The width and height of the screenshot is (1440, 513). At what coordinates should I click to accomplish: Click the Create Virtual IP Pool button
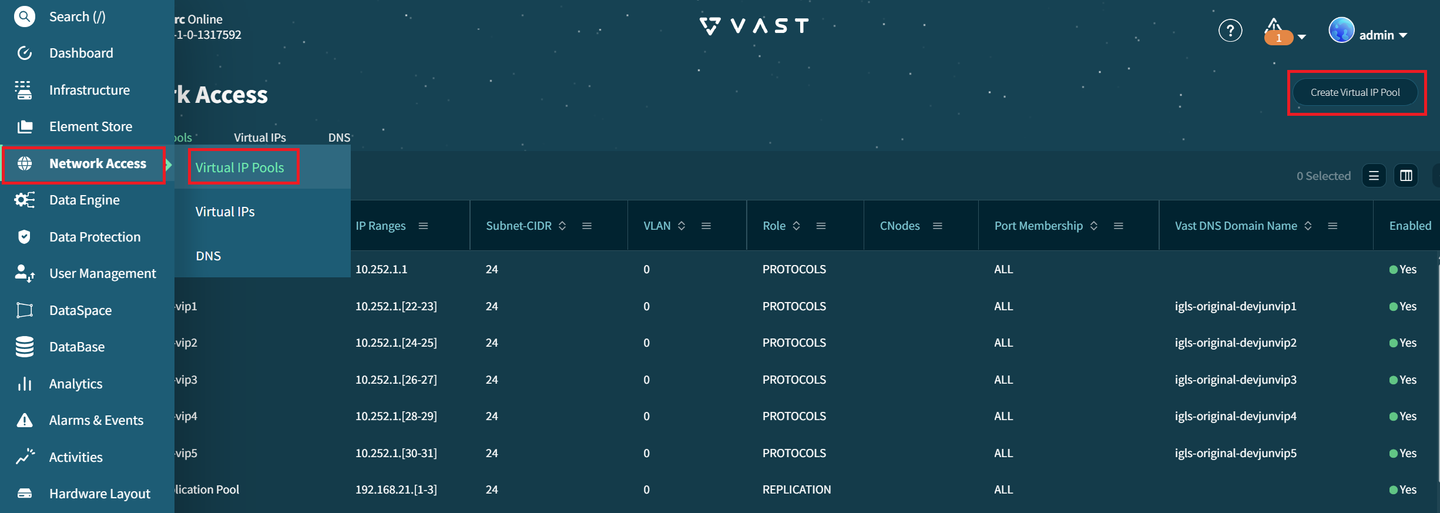pos(1355,92)
